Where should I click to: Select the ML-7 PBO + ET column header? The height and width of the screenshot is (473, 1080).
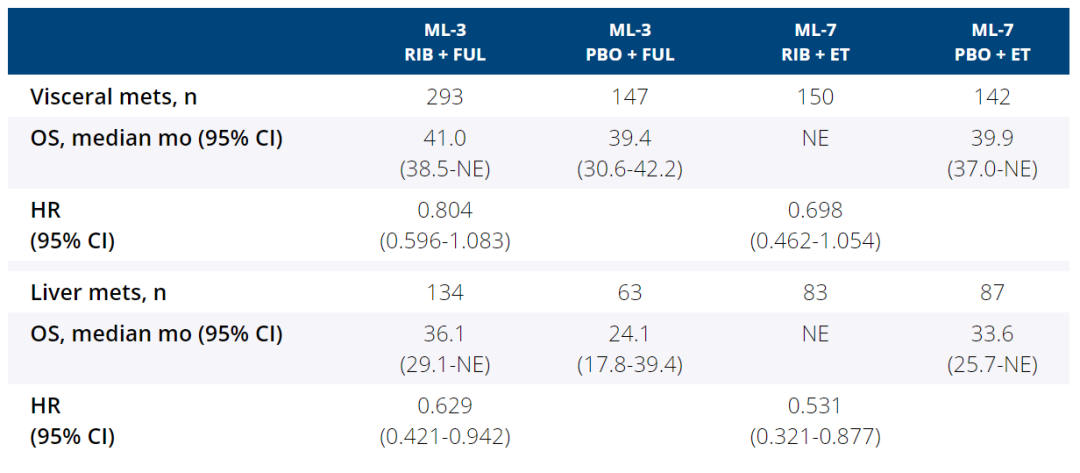[x=995, y=42]
